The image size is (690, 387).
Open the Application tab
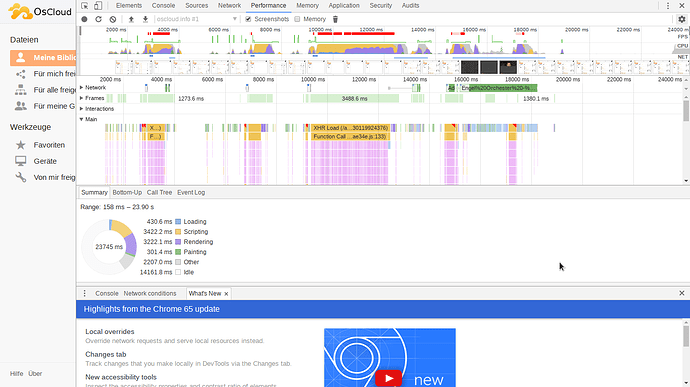point(344,6)
